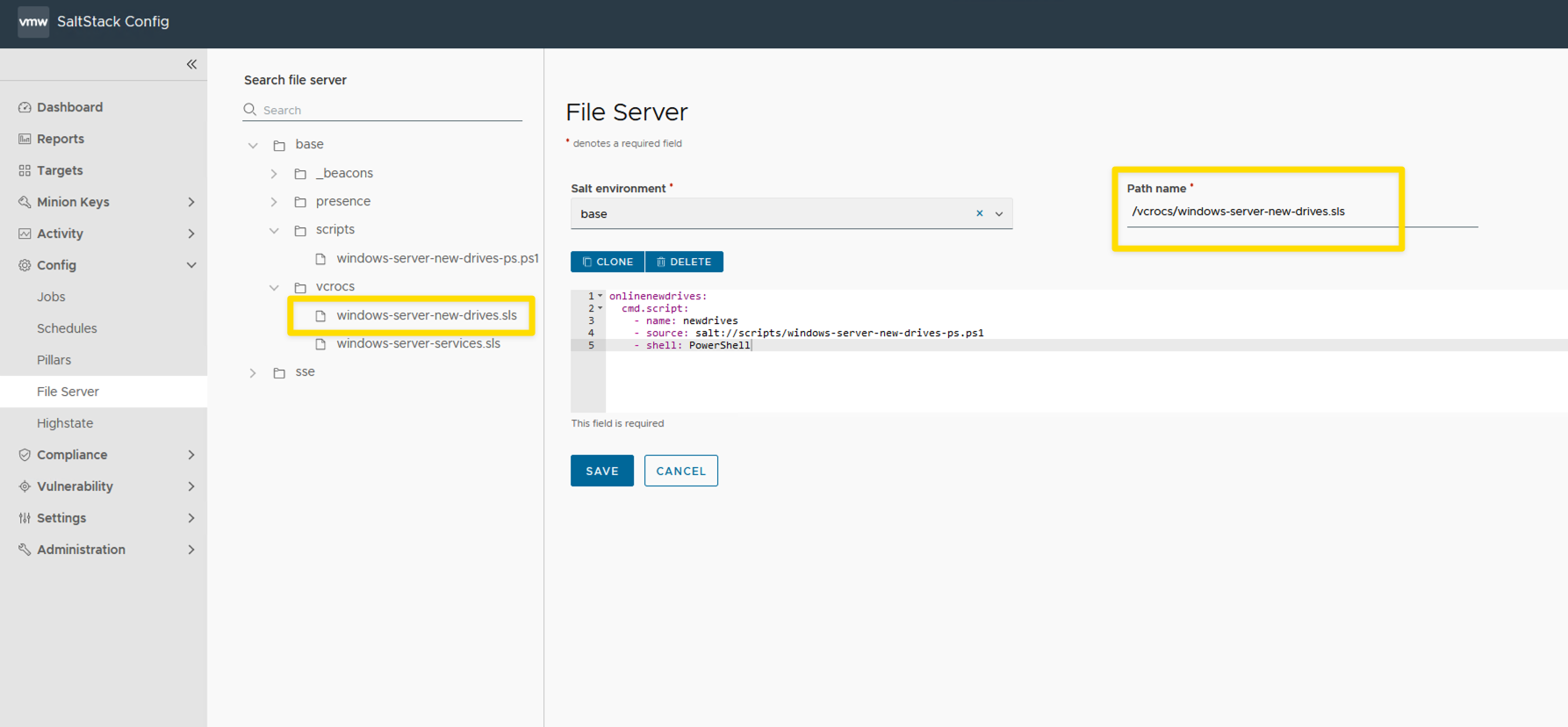Open the Pillars menu item
Viewport: 1568px width, 727px height.
click(x=54, y=360)
